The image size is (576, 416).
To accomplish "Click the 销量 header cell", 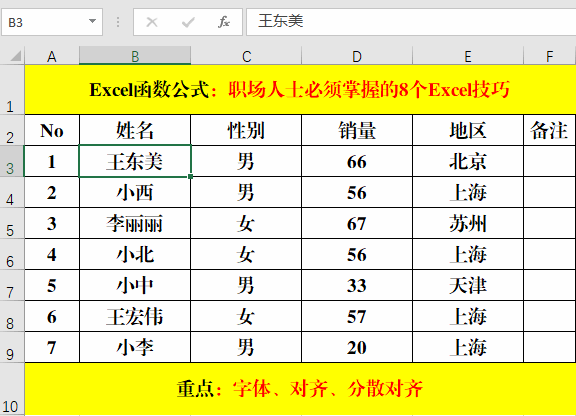I will [x=357, y=130].
